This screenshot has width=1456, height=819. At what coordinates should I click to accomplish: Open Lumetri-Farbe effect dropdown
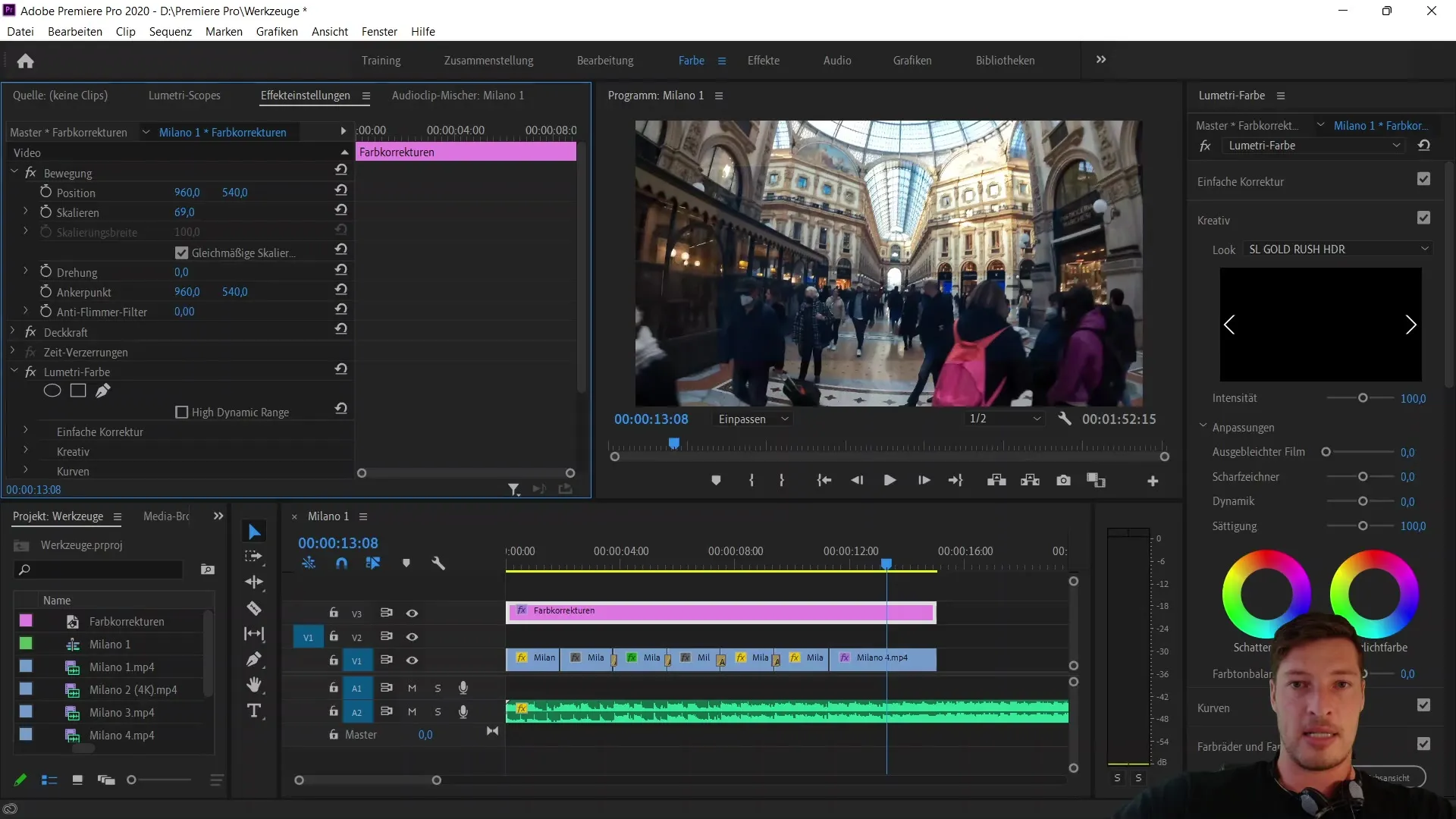pyautogui.click(x=1313, y=146)
